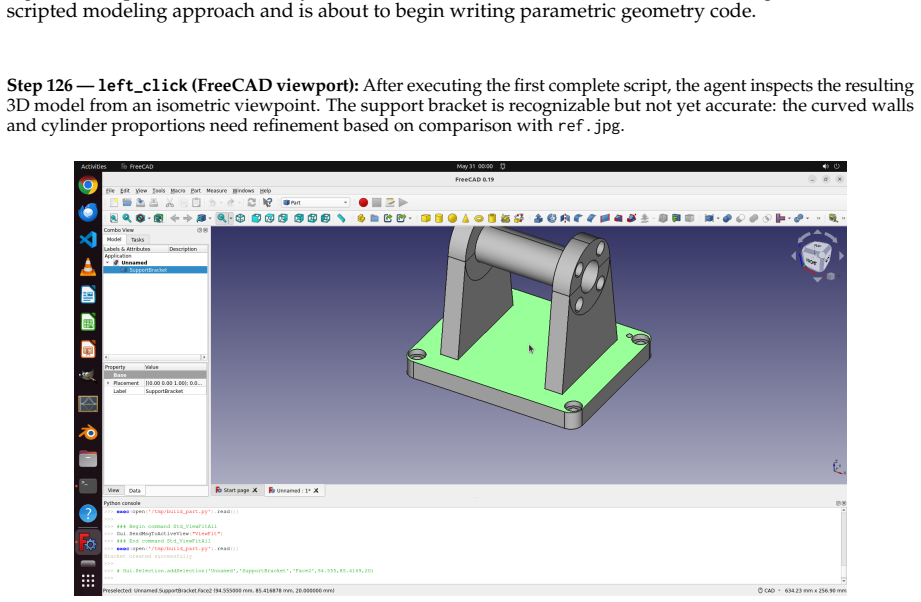
Task: Click Fit Selection magnifier icon
Action: tap(127, 218)
